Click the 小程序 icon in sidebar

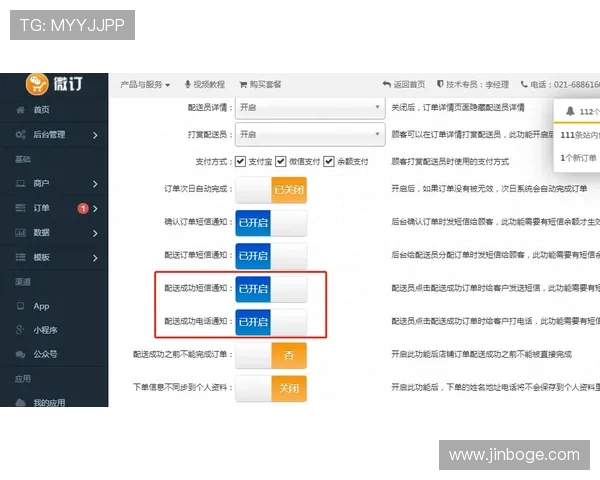click(20, 330)
